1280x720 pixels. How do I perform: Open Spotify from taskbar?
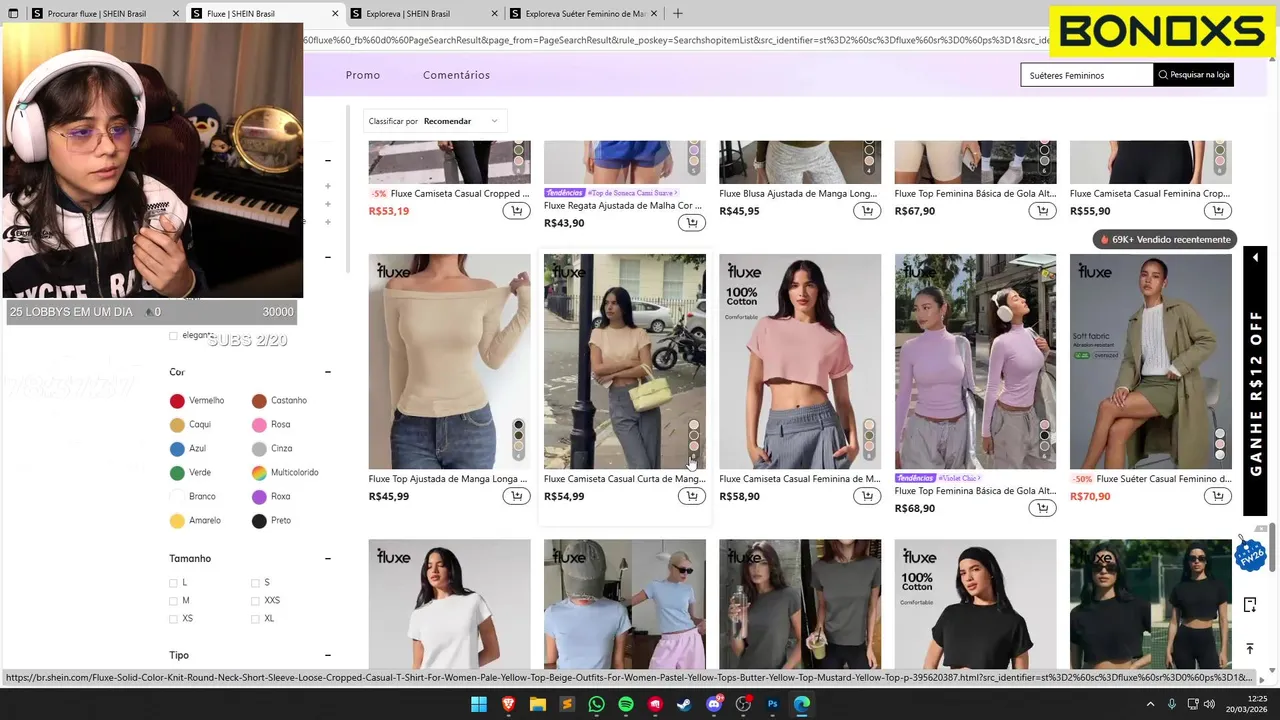(x=626, y=704)
